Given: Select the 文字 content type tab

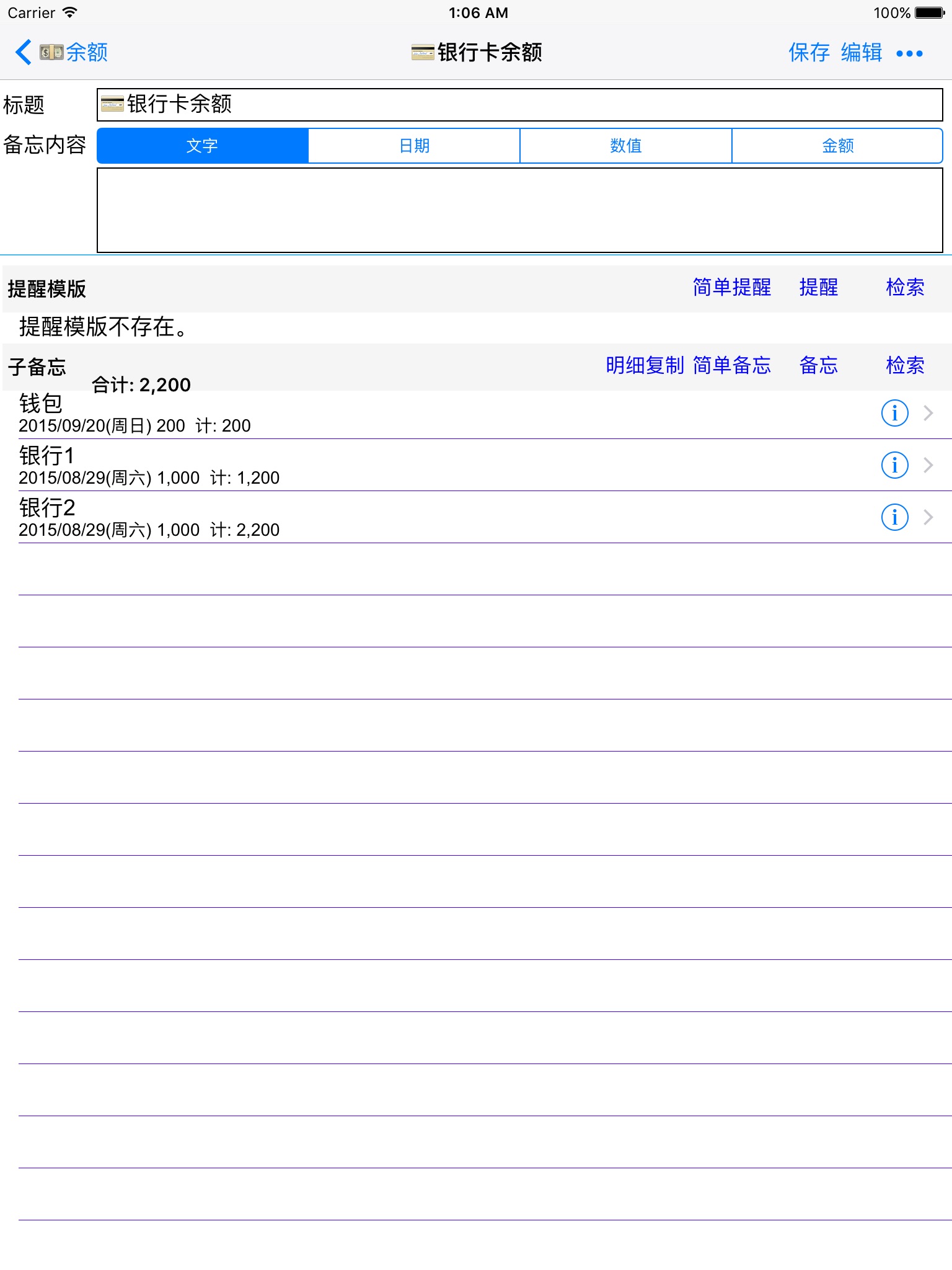Looking at the screenshot, I should coord(203,146).
